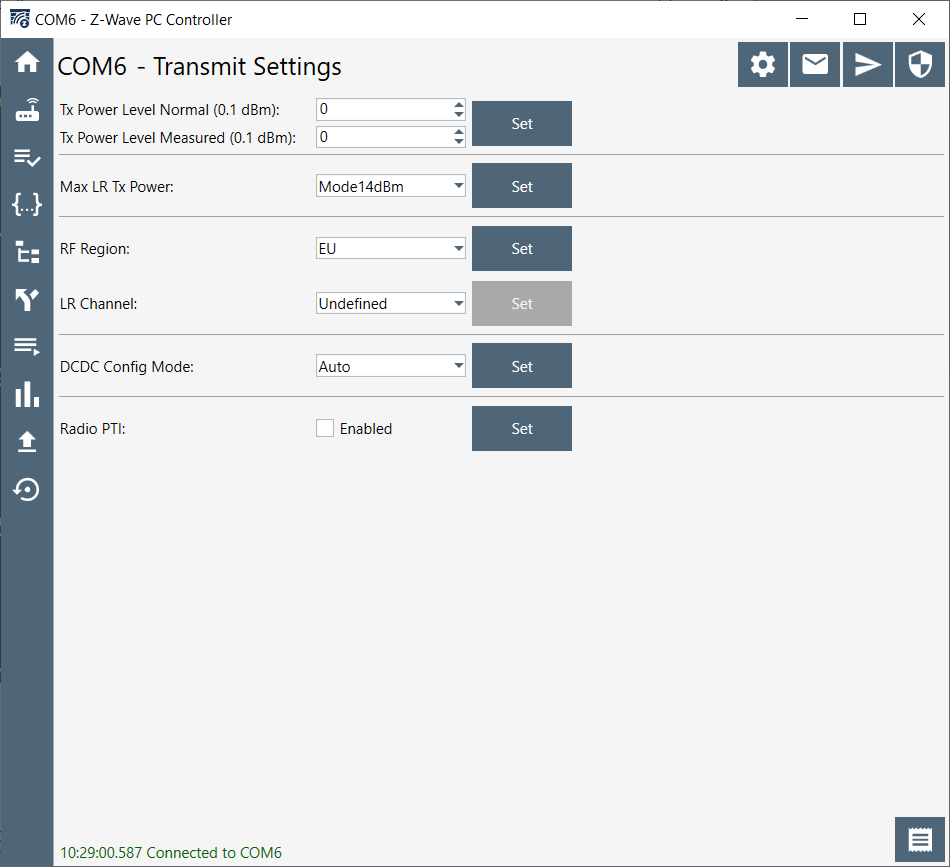Viewport: 950px width, 867px height.
Task: Open the log panel icon at bottom right
Action: 920,840
